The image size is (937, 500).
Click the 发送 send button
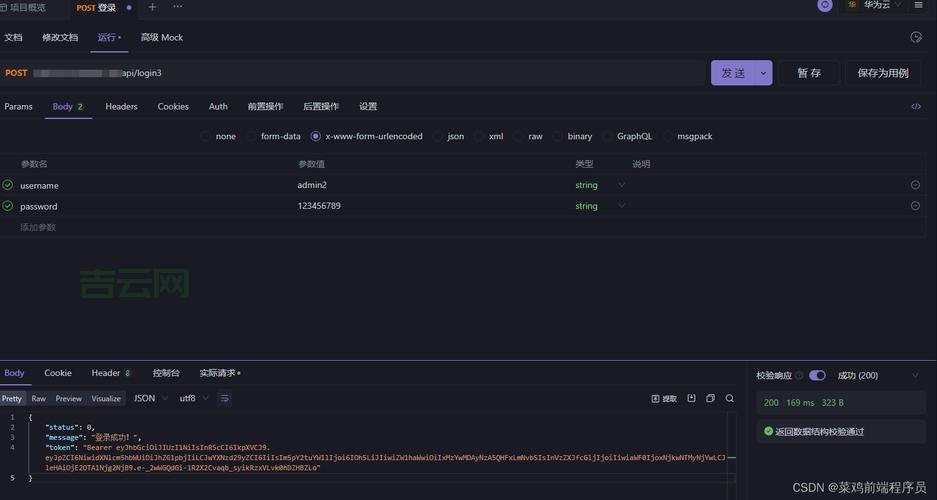coord(733,73)
